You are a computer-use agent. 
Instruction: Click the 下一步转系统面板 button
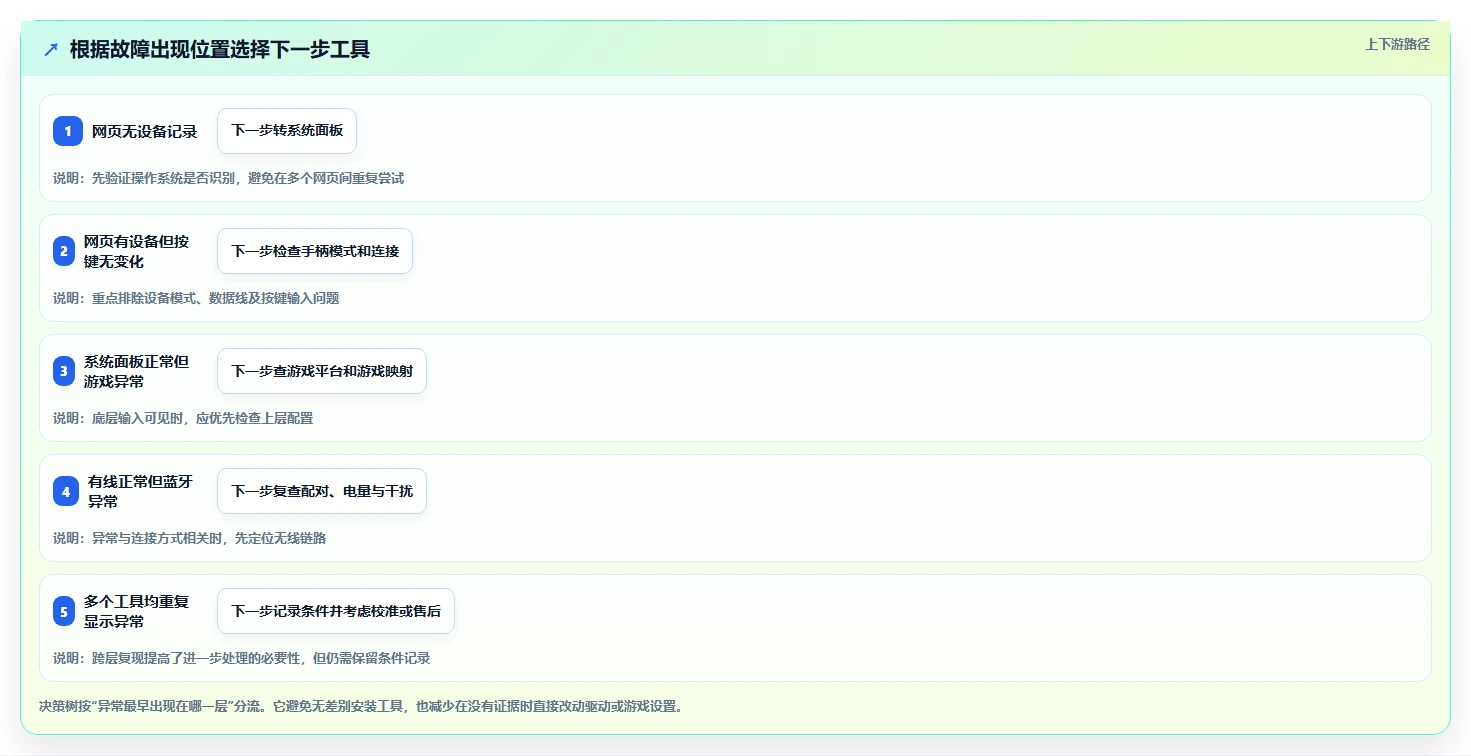tap(287, 131)
